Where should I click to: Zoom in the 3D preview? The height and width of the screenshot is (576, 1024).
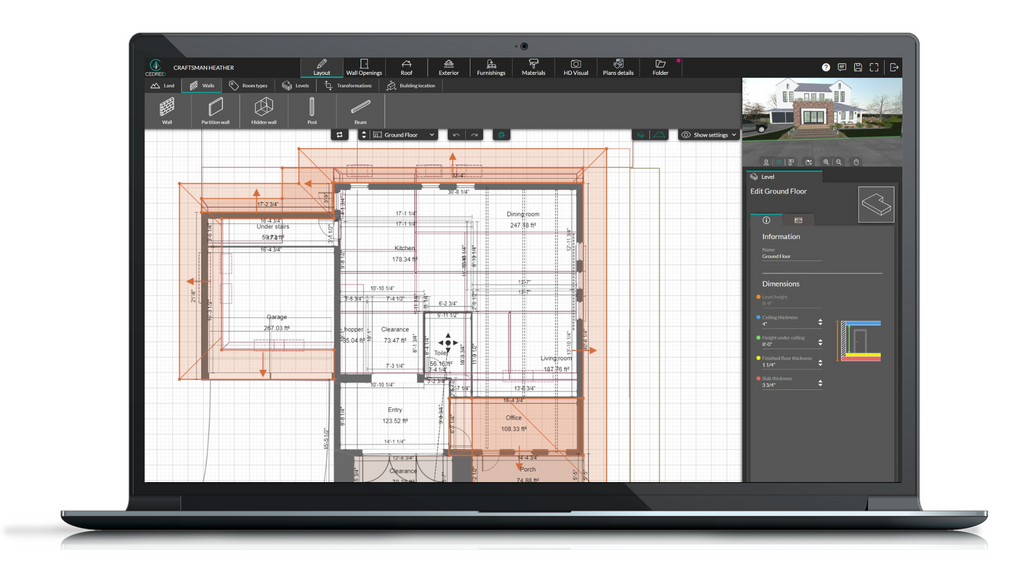pos(826,162)
